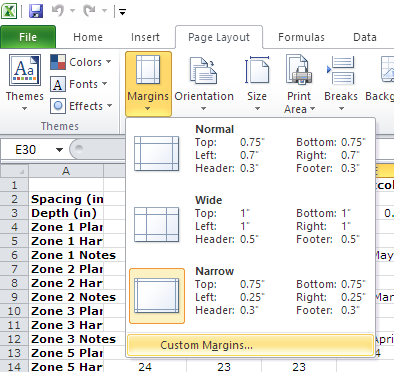Switch to the Home tab
394x372 pixels.
88,37
